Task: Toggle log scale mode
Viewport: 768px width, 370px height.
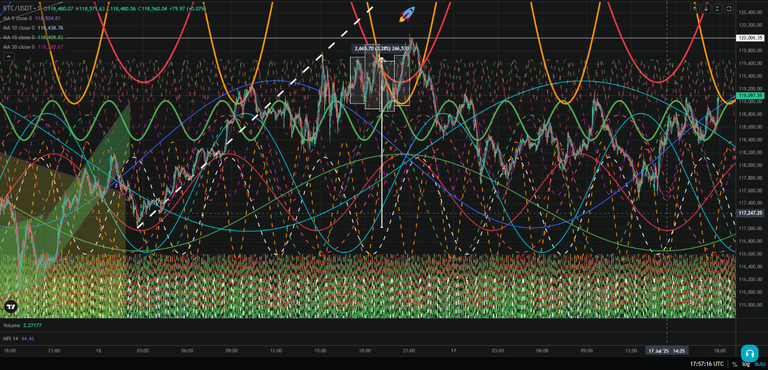Action: coord(745,364)
